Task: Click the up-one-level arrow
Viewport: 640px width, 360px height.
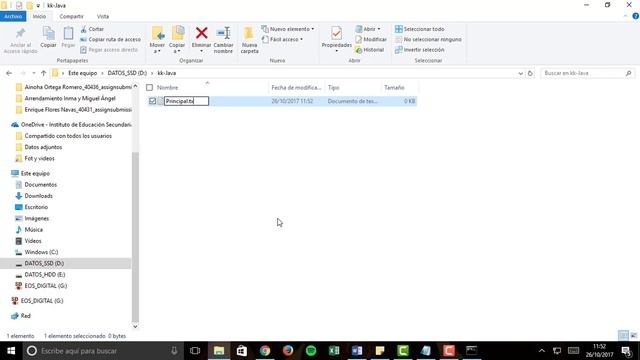Action: [x=44, y=73]
